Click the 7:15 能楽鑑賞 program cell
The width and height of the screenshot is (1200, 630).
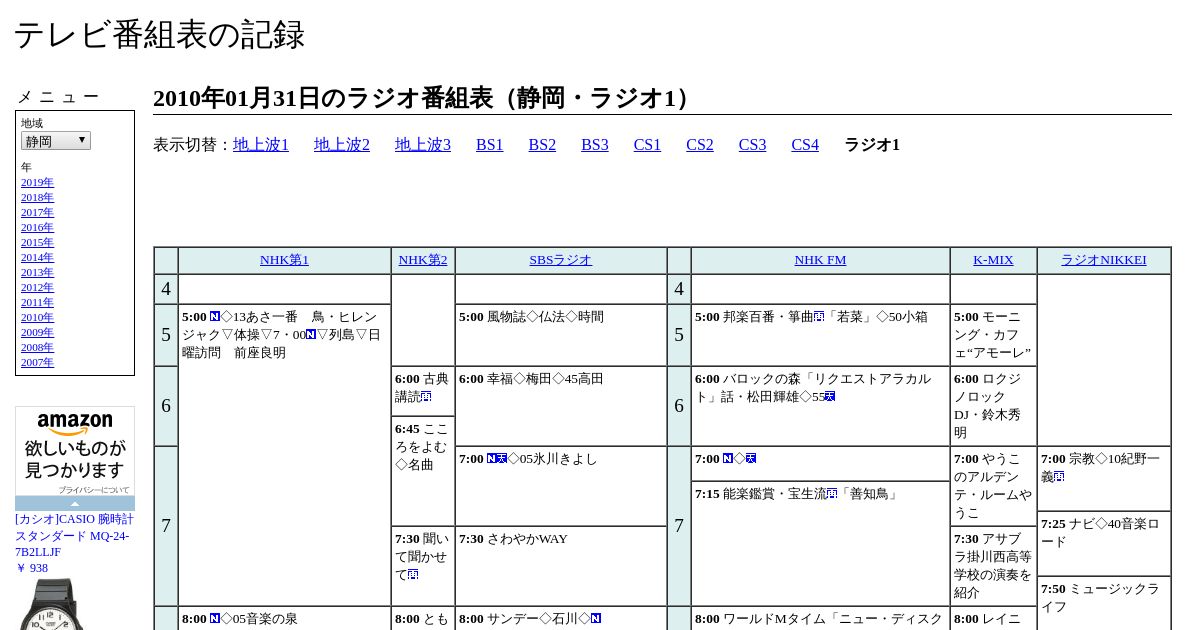[x=820, y=543]
